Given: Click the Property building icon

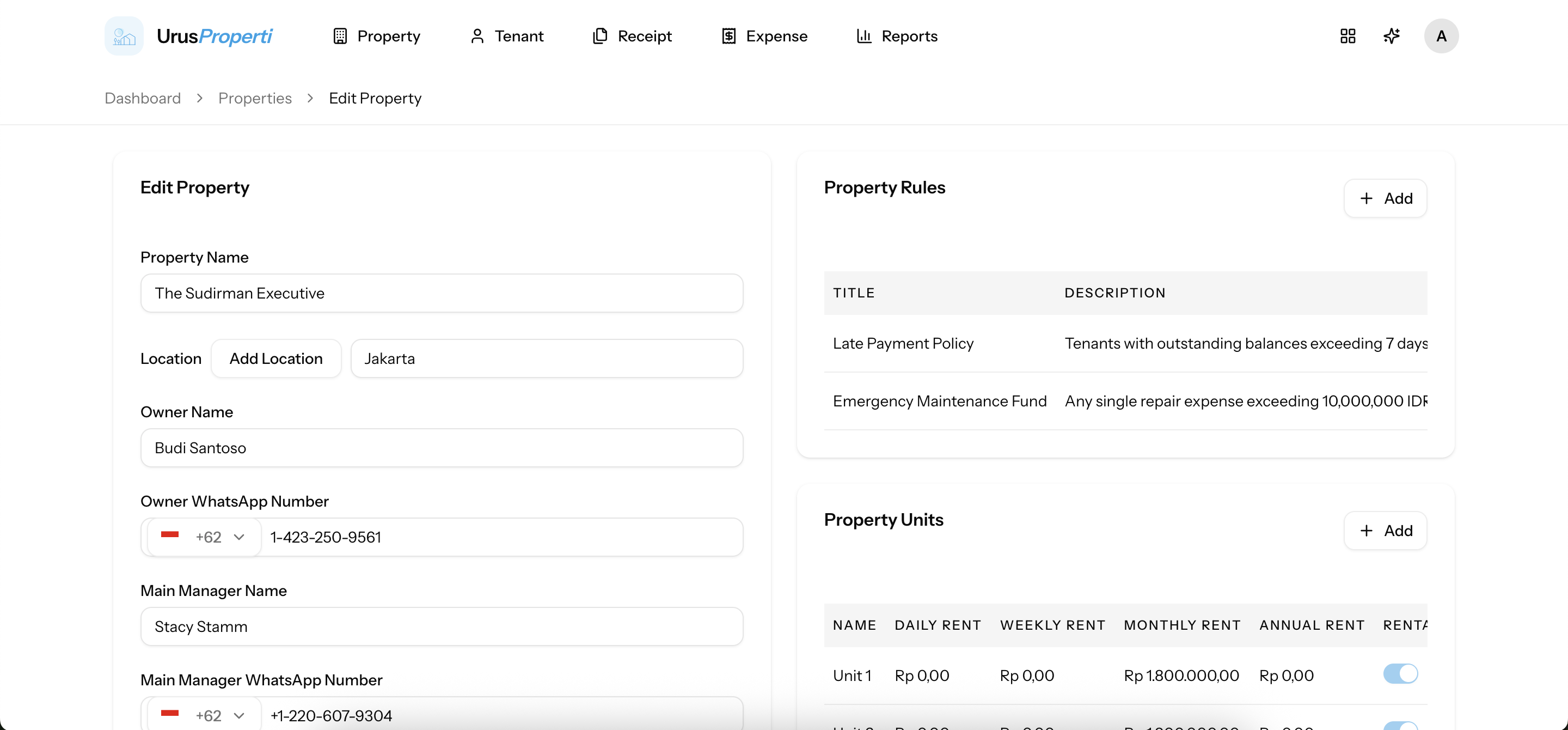Looking at the screenshot, I should tap(340, 36).
